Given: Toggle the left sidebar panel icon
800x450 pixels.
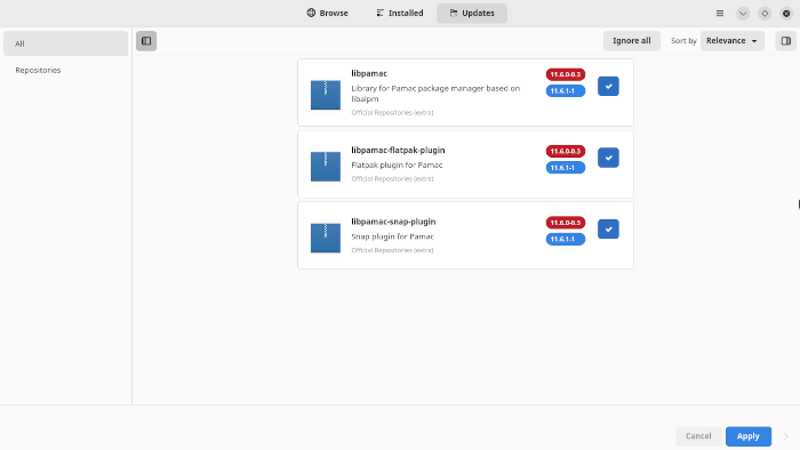Looking at the screenshot, I should click(146, 41).
